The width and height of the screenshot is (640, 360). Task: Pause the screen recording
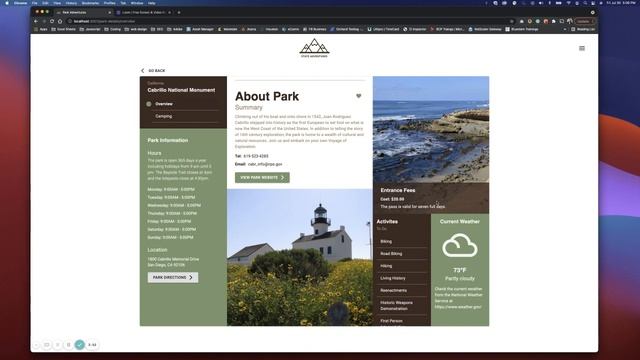69,344
